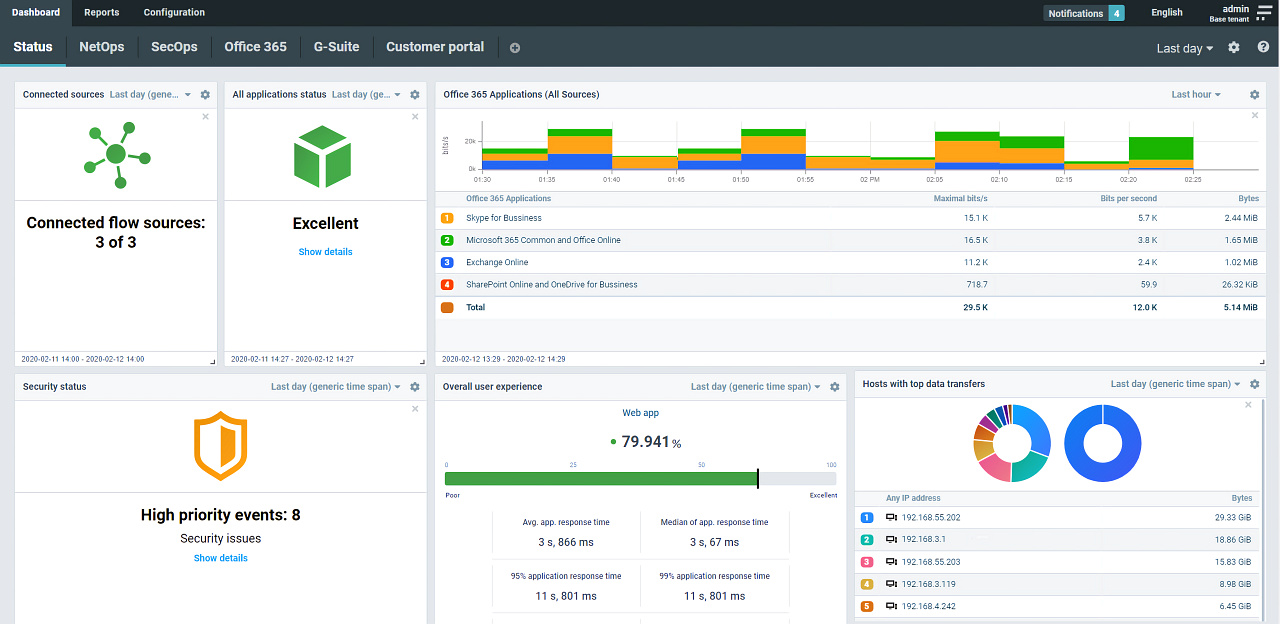Open All applications status widget settings gear
The width and height of the screenshot is (1280, 624).
(x=414, y=95)
